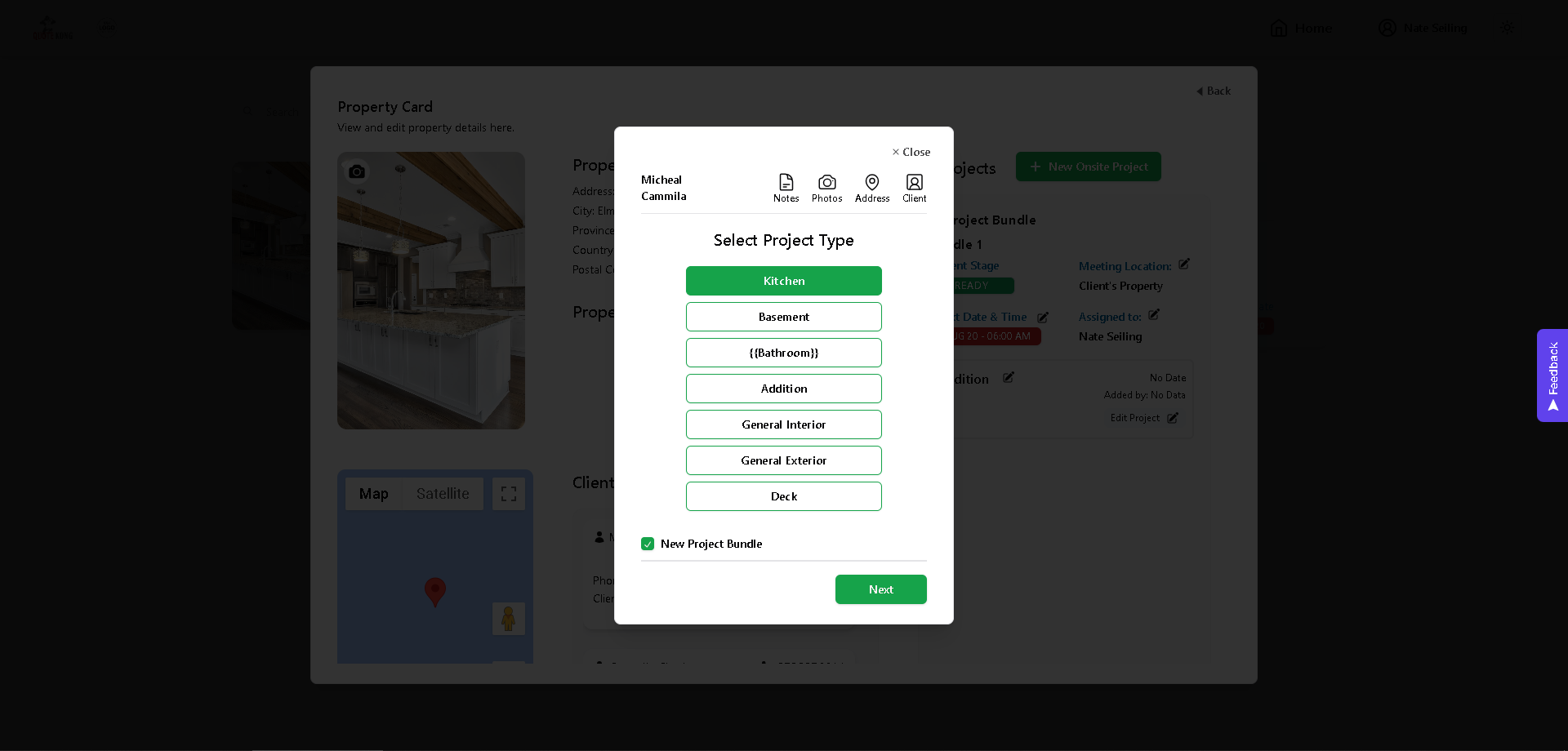Toggle map fullscreen view icon
The width and height of the screenshot is (1568, 751).
tap(509, 494)
